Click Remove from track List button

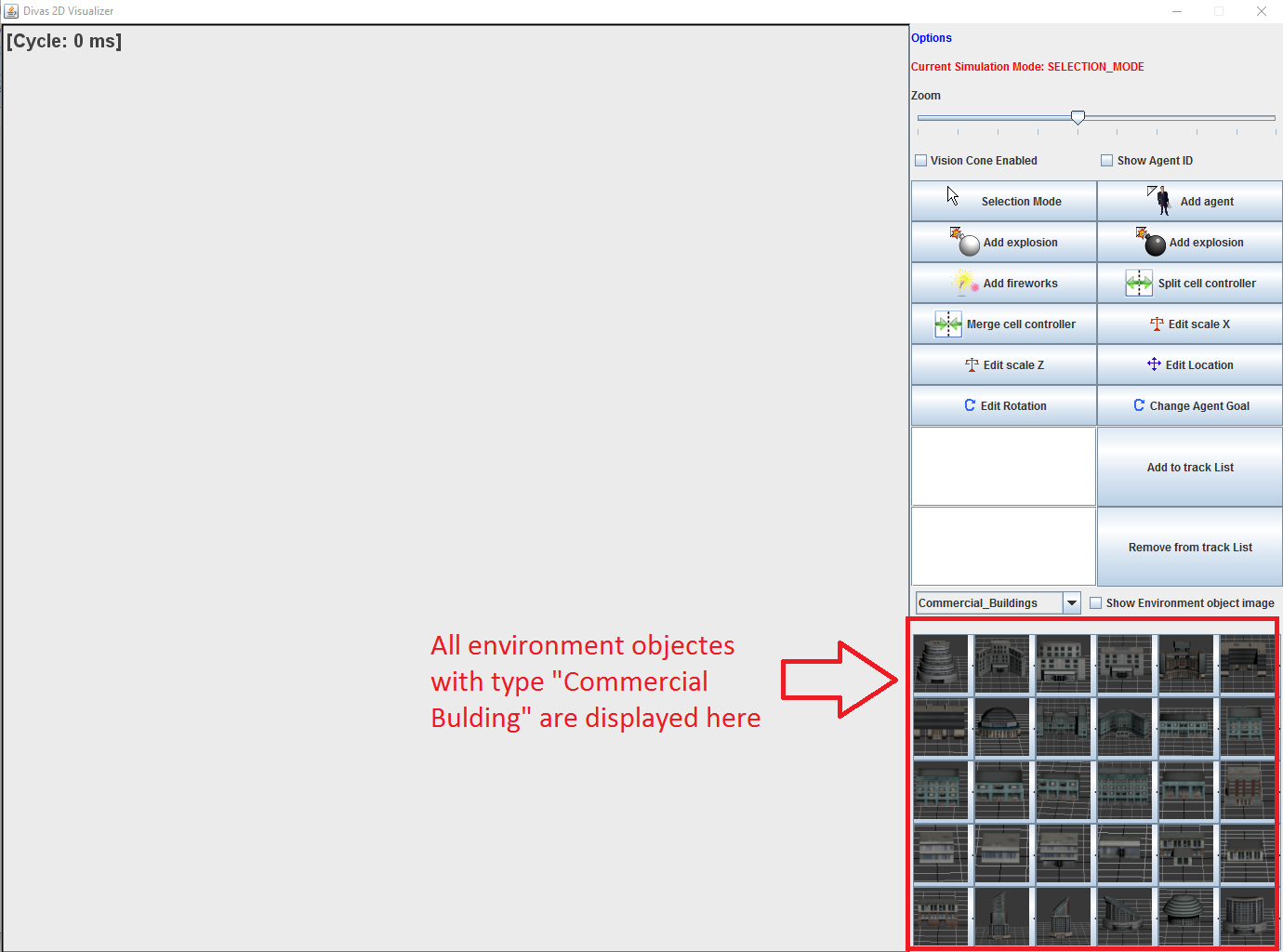(1190, 547)
